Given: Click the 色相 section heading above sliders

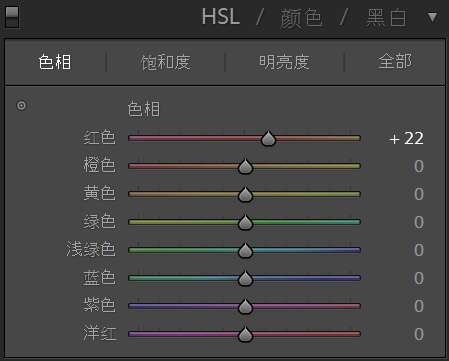Looking at the screenshot, I should tap(144, 109).
